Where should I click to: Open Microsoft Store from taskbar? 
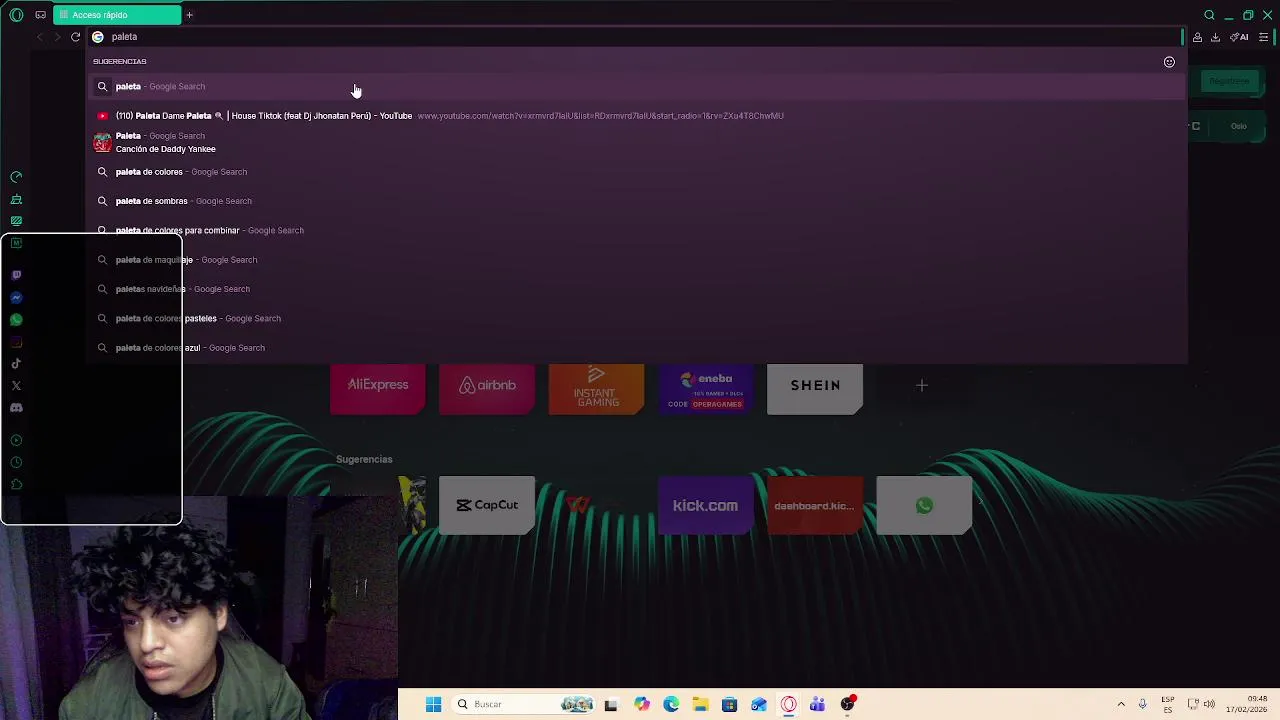pos(729,704)
